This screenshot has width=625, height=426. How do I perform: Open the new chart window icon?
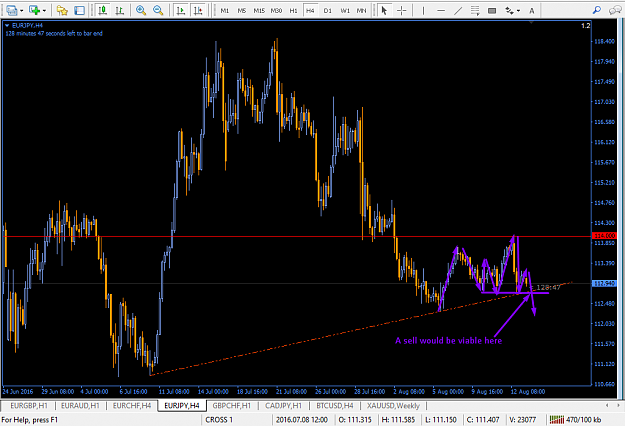11,10
